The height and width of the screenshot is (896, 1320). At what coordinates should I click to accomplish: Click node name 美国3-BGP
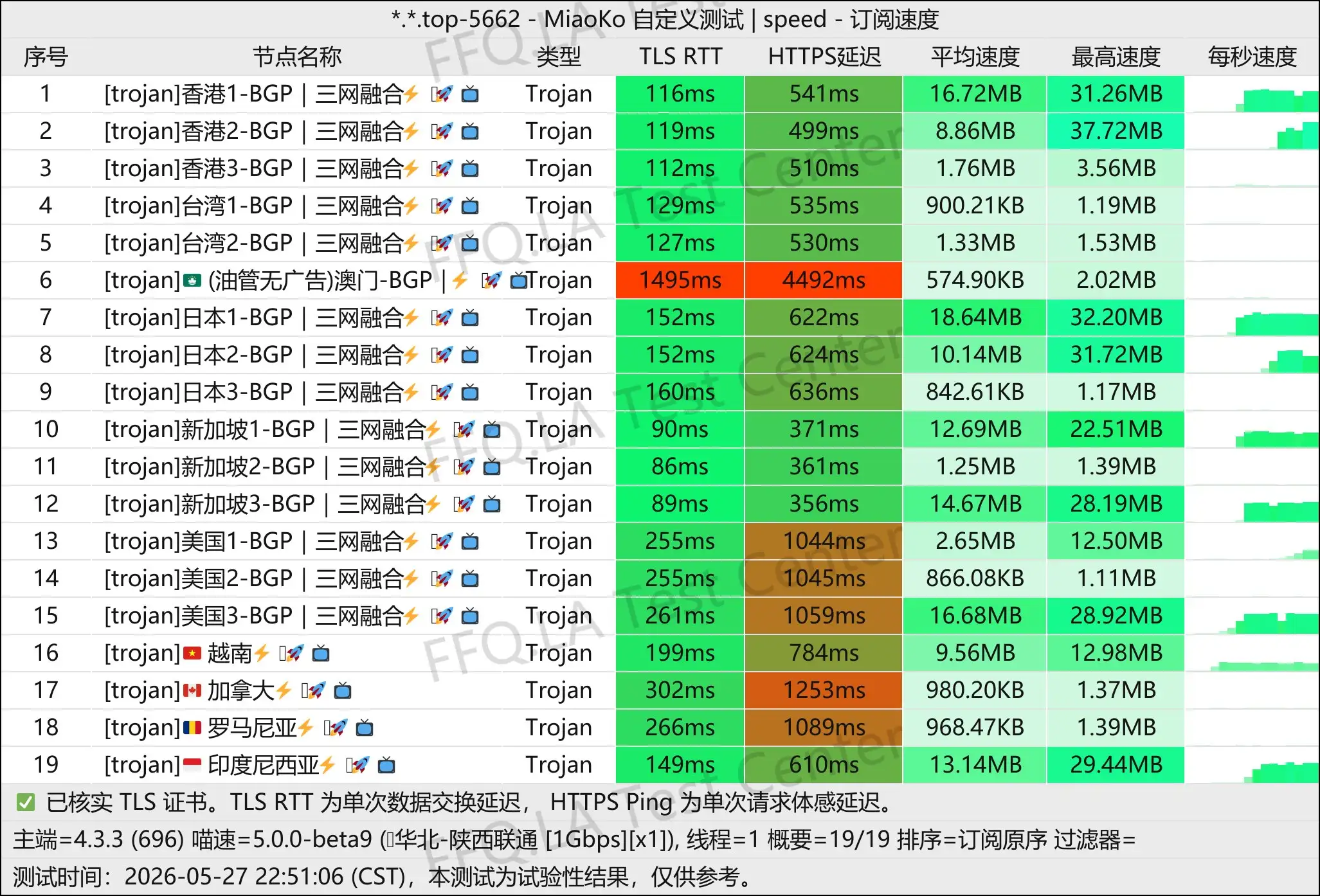(237, 616)
